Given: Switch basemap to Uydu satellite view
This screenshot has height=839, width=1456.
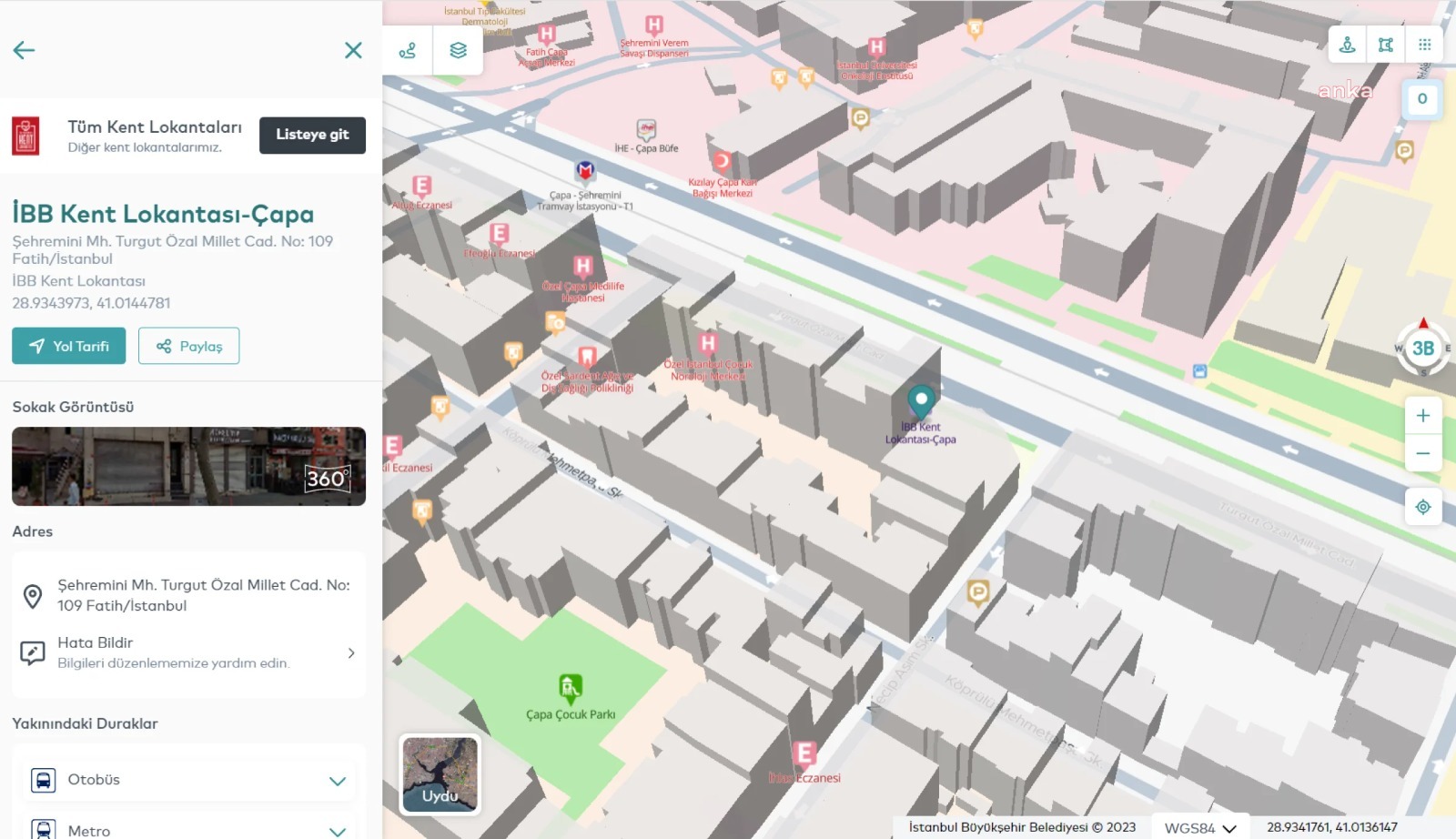Looking at the screenshot, I should [440, 774].
